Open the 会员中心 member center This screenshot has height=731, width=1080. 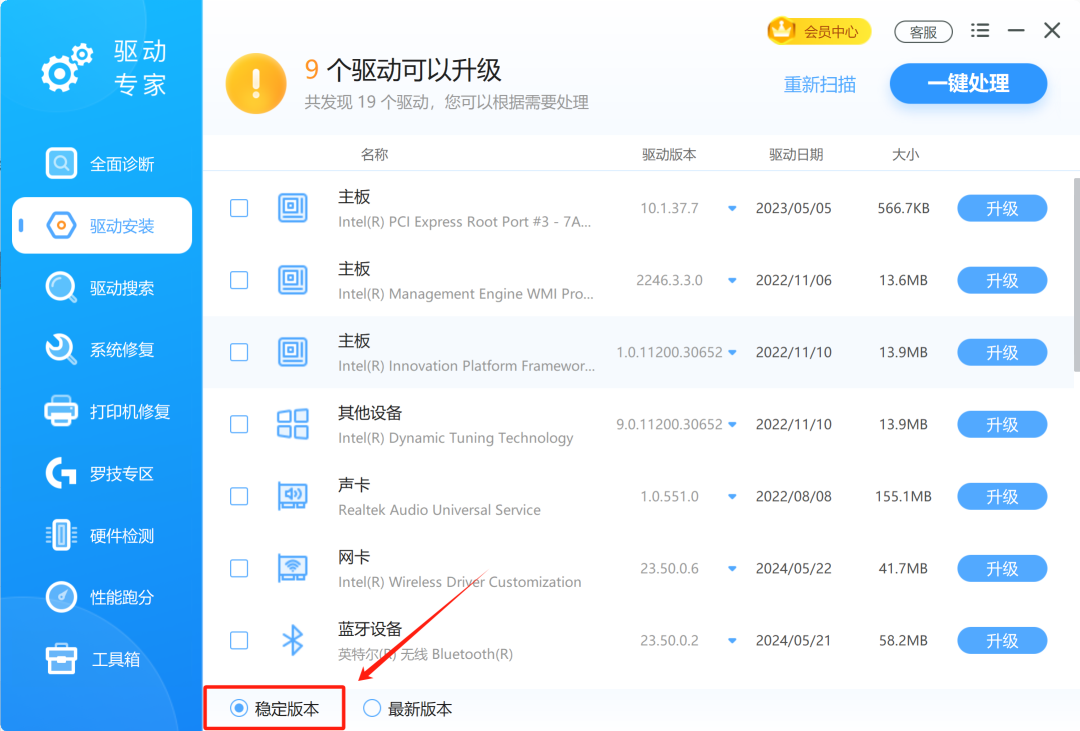pyautogui.click(x=819, y=31)
